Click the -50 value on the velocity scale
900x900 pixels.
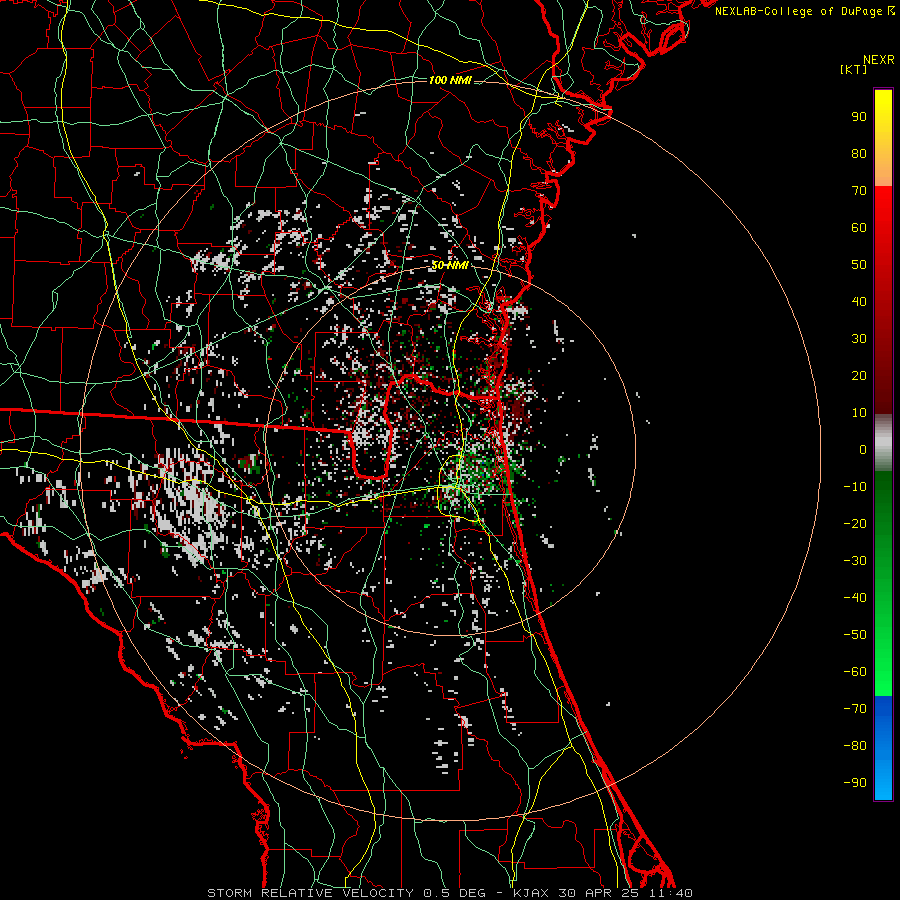pyautogui.click(x=855, y=635)
